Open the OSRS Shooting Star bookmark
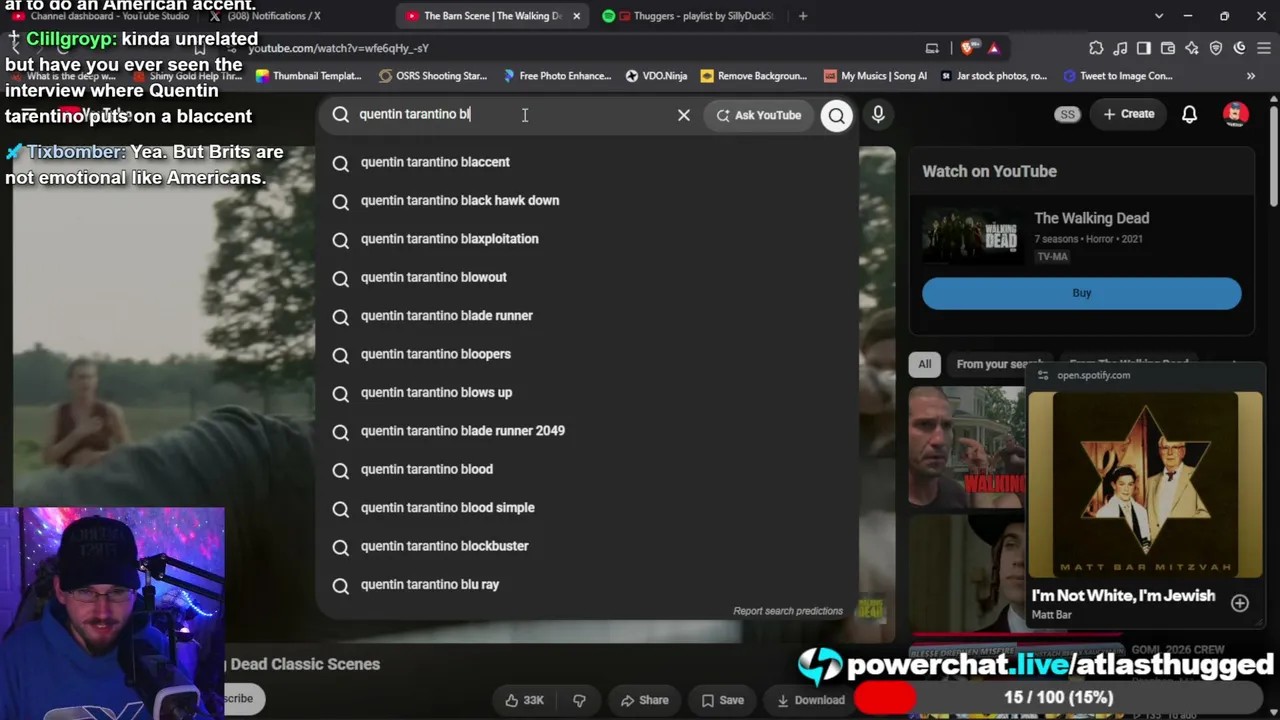This screenshot has height=720, width=1280. pos(432,76)
